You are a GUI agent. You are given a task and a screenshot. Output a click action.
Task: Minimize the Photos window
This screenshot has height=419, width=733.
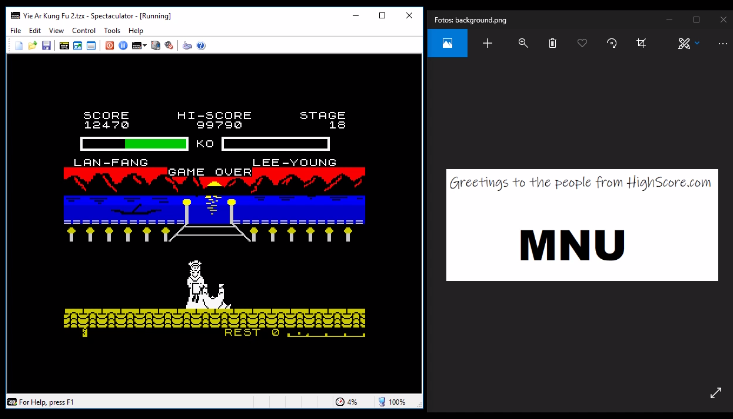tap(669, 20)
